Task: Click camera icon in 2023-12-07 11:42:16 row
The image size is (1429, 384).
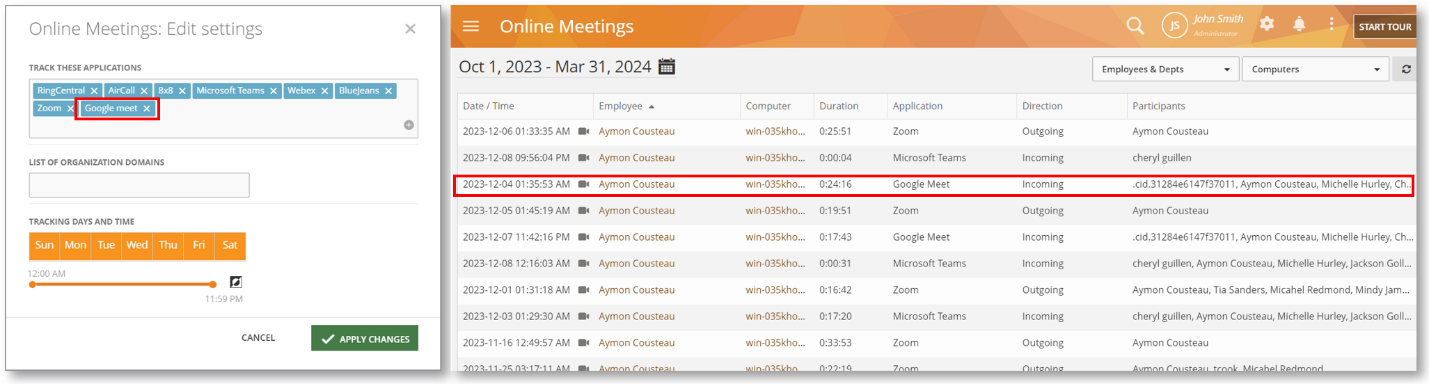Action: (x=584, y=237)
